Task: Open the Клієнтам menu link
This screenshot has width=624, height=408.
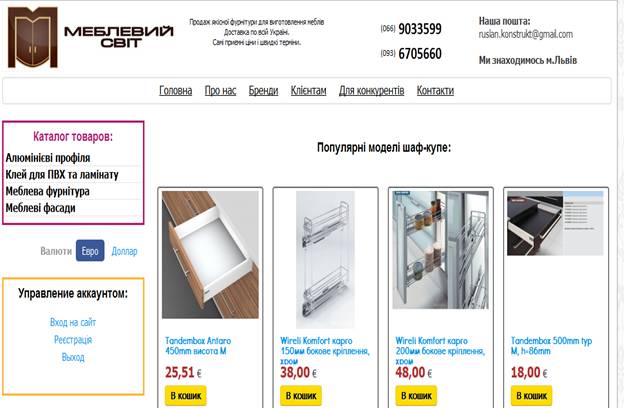Action: point(308,91)
